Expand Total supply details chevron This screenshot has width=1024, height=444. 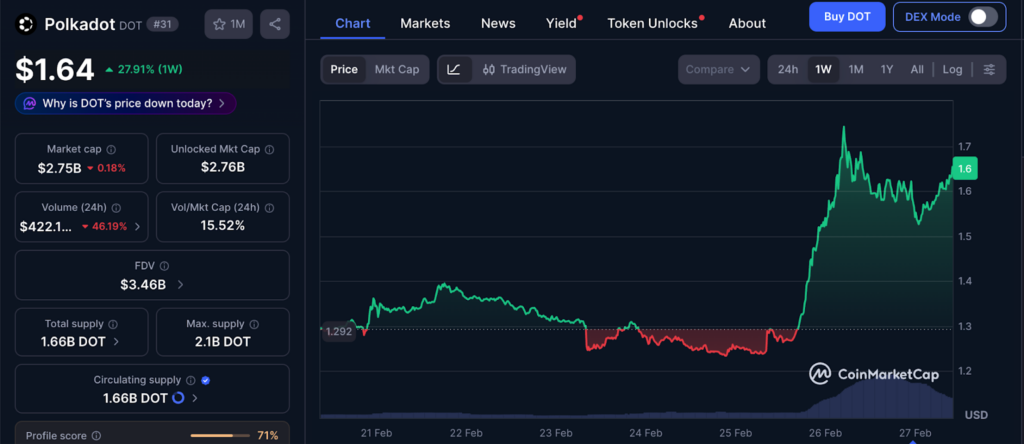(117, 342)
